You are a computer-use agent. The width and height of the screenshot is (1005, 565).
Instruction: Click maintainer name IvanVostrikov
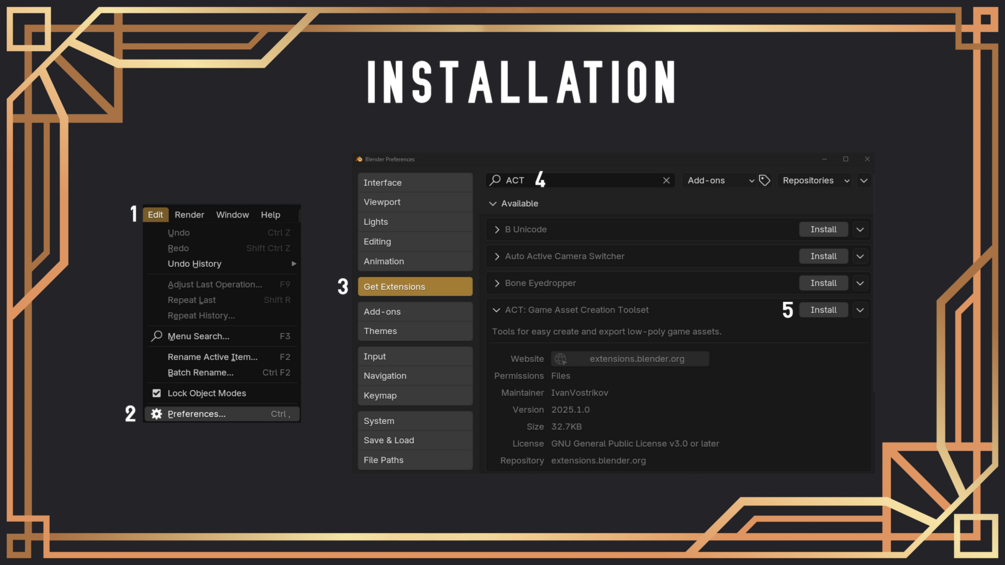click(x=579, y=393)
